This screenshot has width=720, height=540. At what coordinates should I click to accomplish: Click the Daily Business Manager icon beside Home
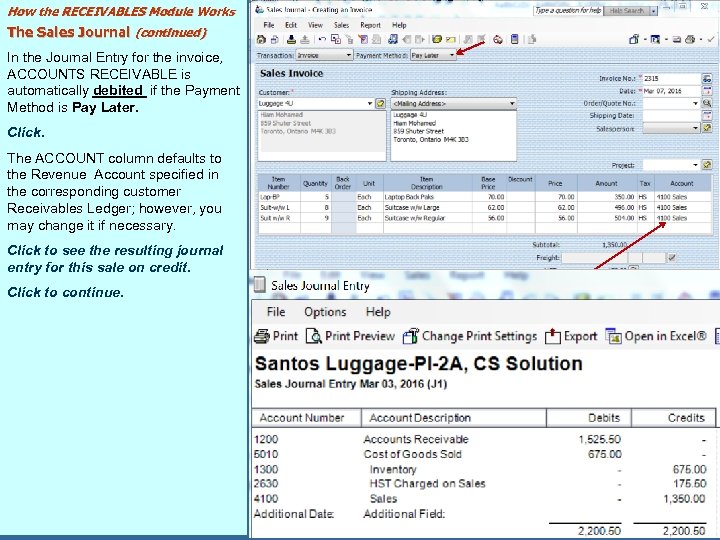[x=275, y=39]
